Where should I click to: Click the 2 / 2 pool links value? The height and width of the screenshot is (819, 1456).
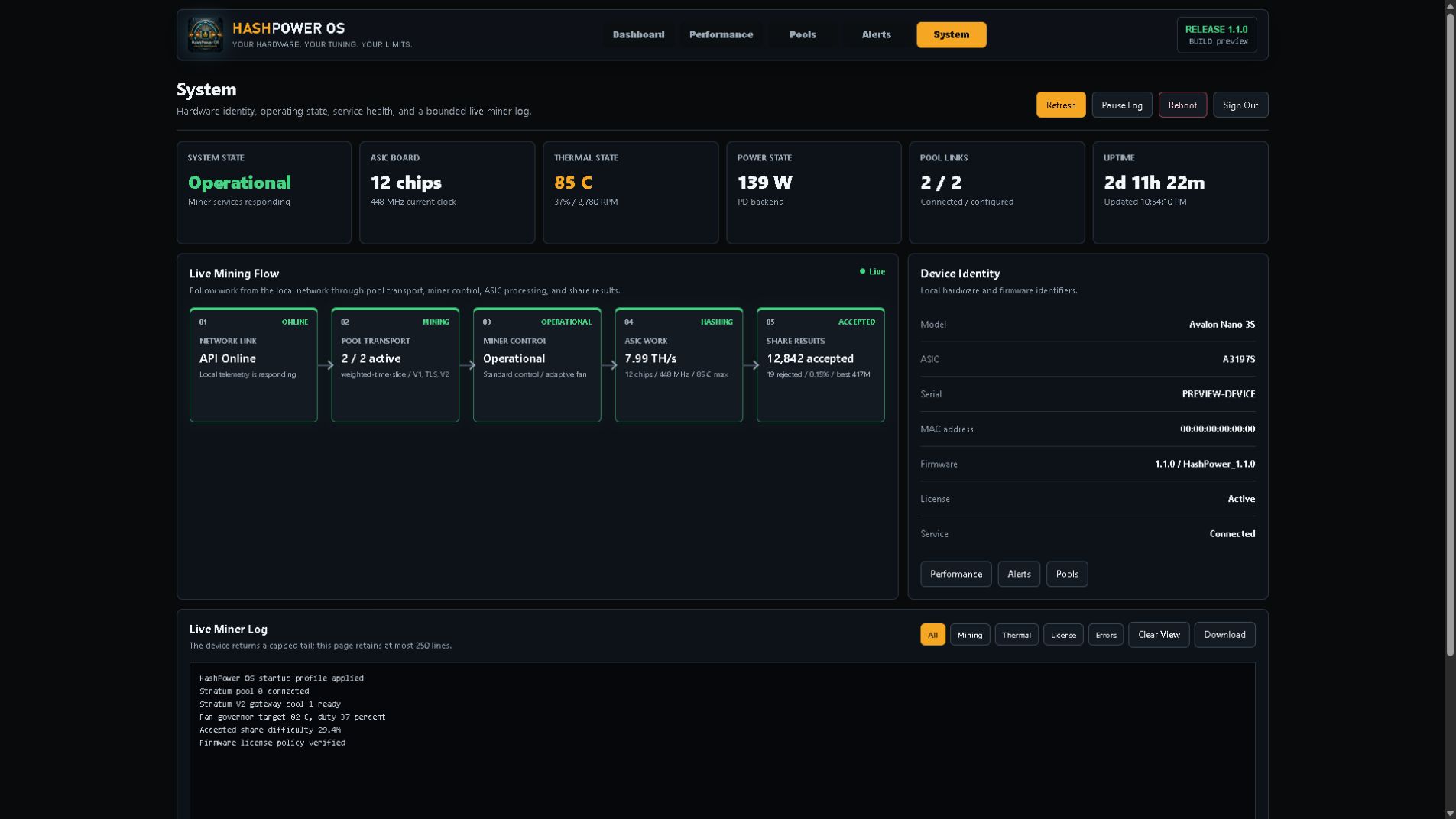941,183
